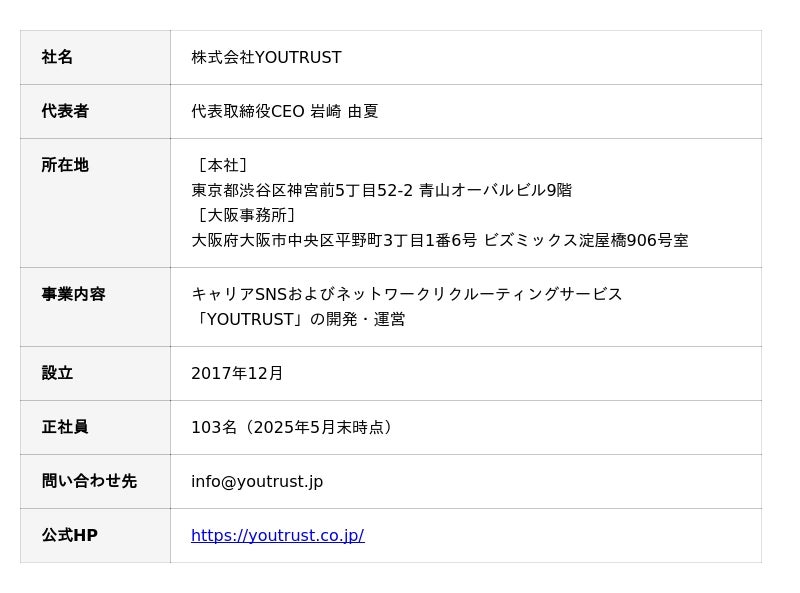Click the 公式HP row header
Image resolution: width=800 pixels, height=593 pixels.
pos(69,536)
